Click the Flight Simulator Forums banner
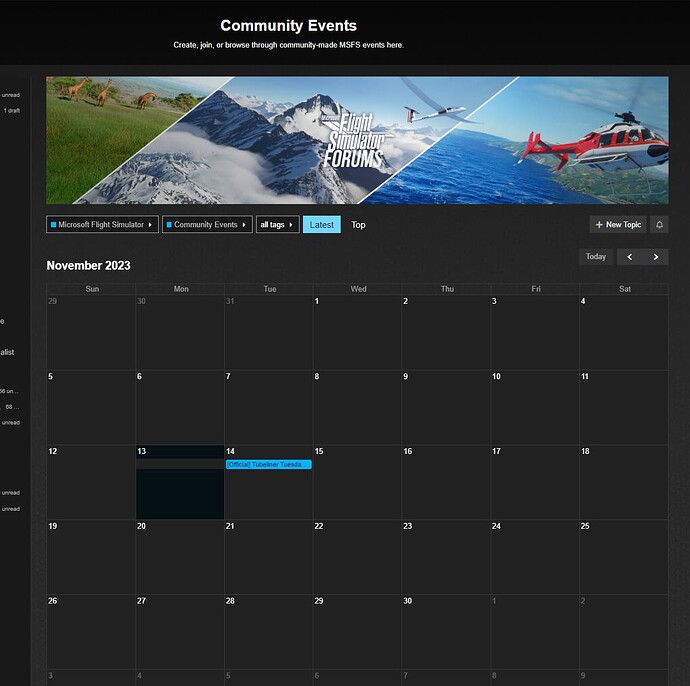The height and width of the screenshot is (686, 690). pos(357,140)
